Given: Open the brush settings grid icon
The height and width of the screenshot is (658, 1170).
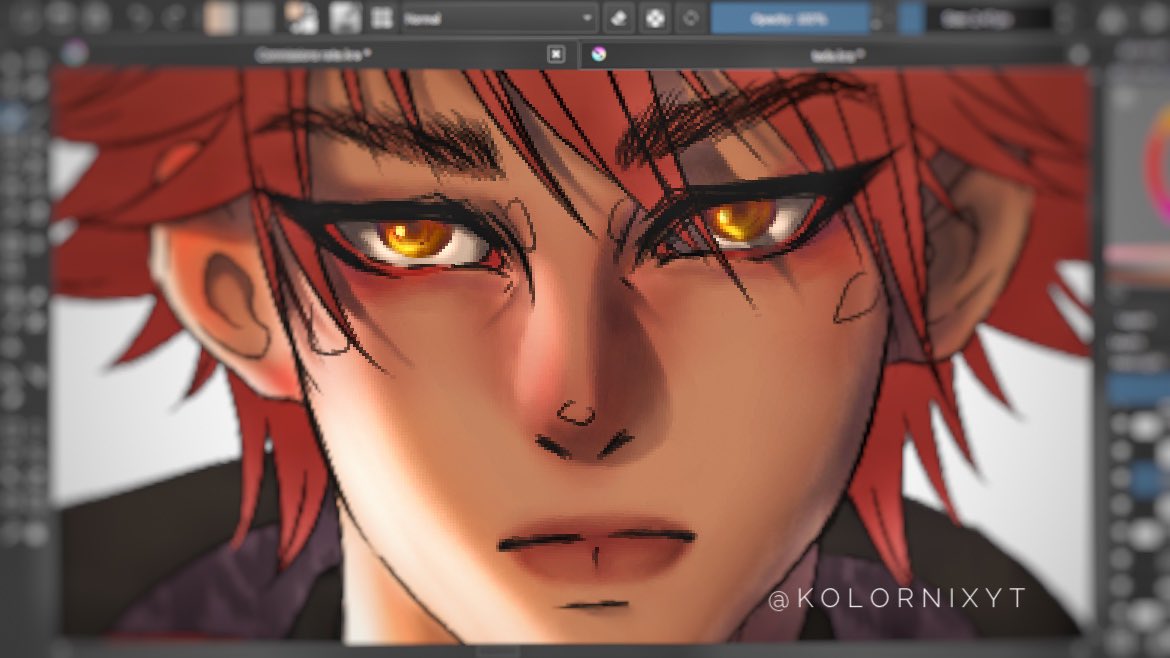Looking at the screenshot, I should pyautogui.click(x=382, y=18).
